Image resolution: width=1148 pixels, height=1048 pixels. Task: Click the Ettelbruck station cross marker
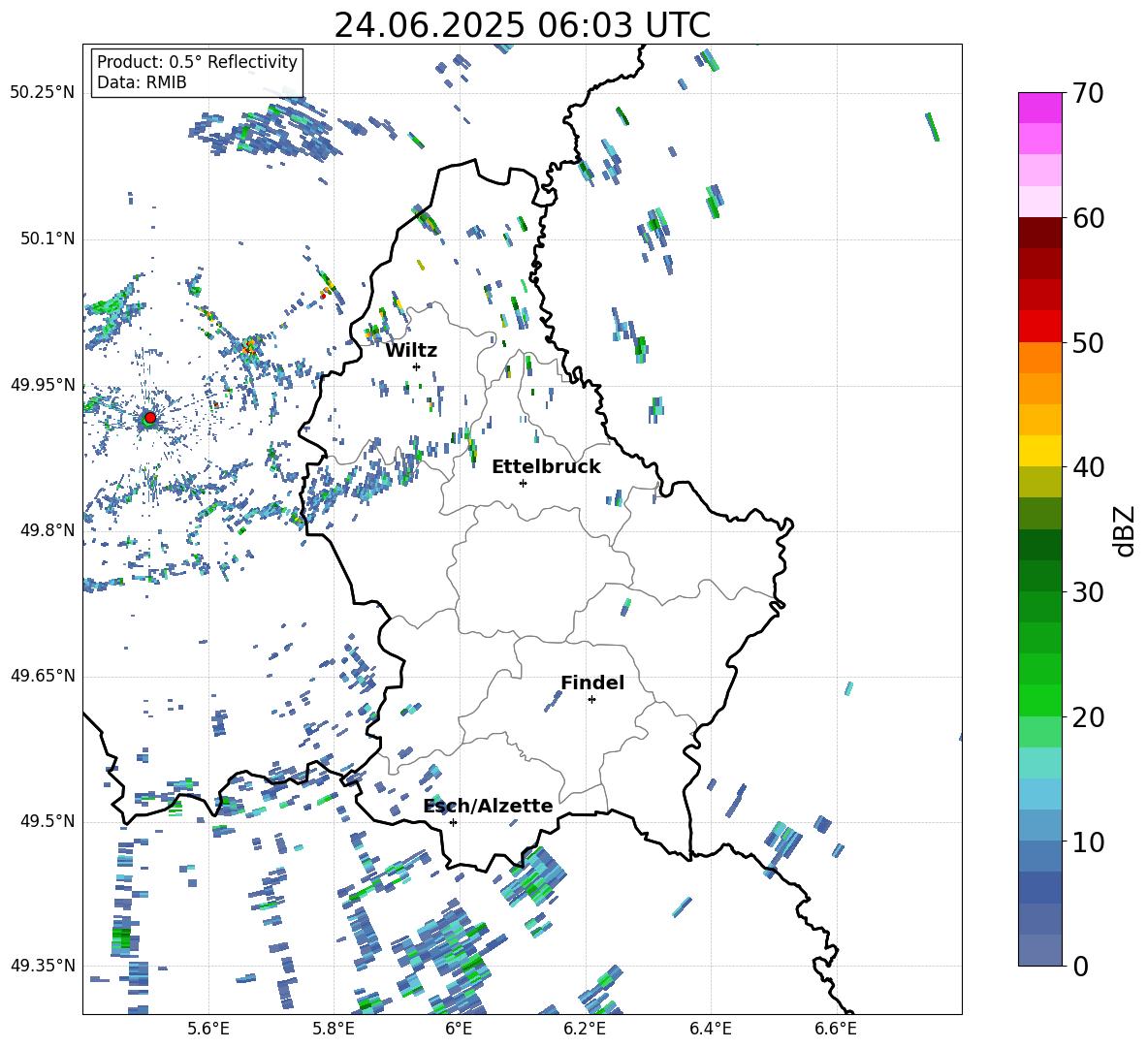523,483
